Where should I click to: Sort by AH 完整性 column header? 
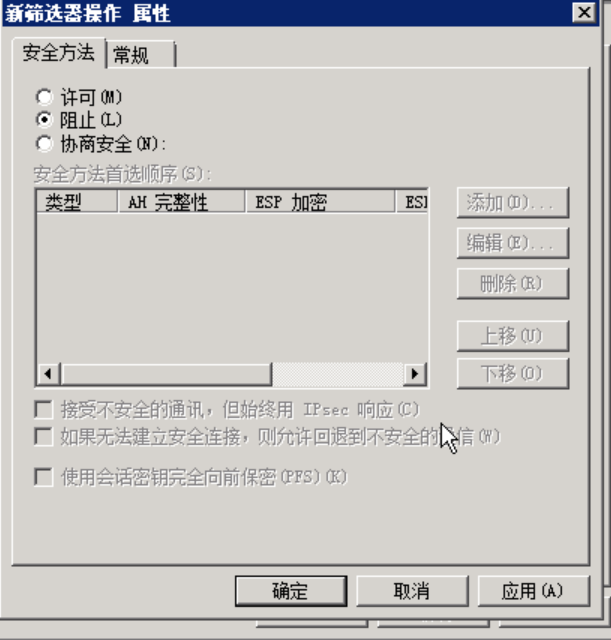point(182,202)
